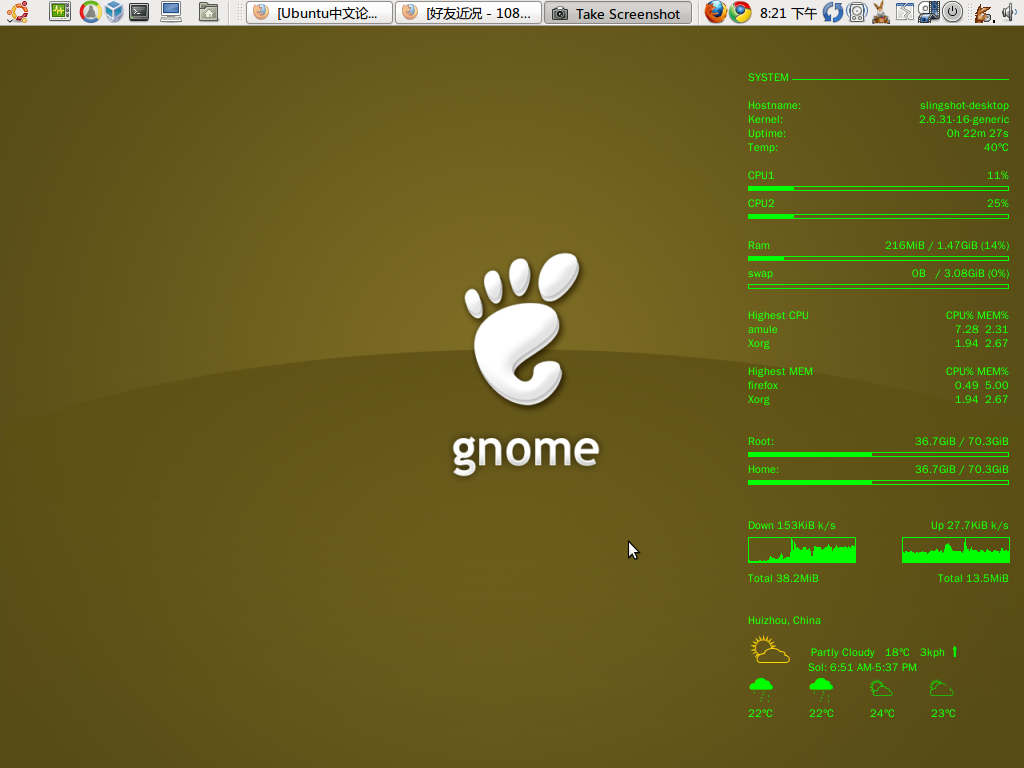Launch Google Chrome from panel
This screenshot has width=1024, height=768.
coord(740,12)
